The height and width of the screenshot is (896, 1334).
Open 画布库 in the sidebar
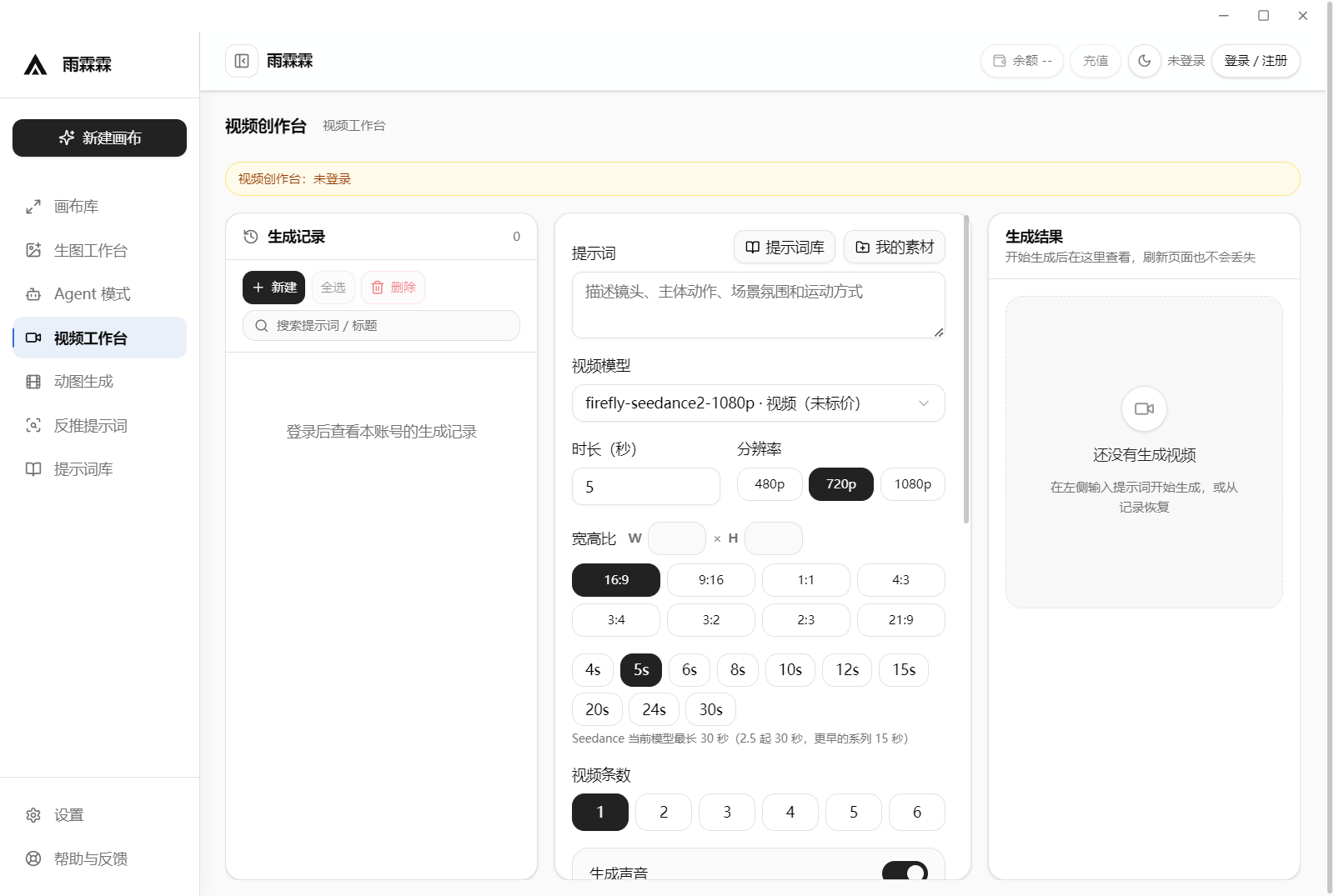point(99,207)
